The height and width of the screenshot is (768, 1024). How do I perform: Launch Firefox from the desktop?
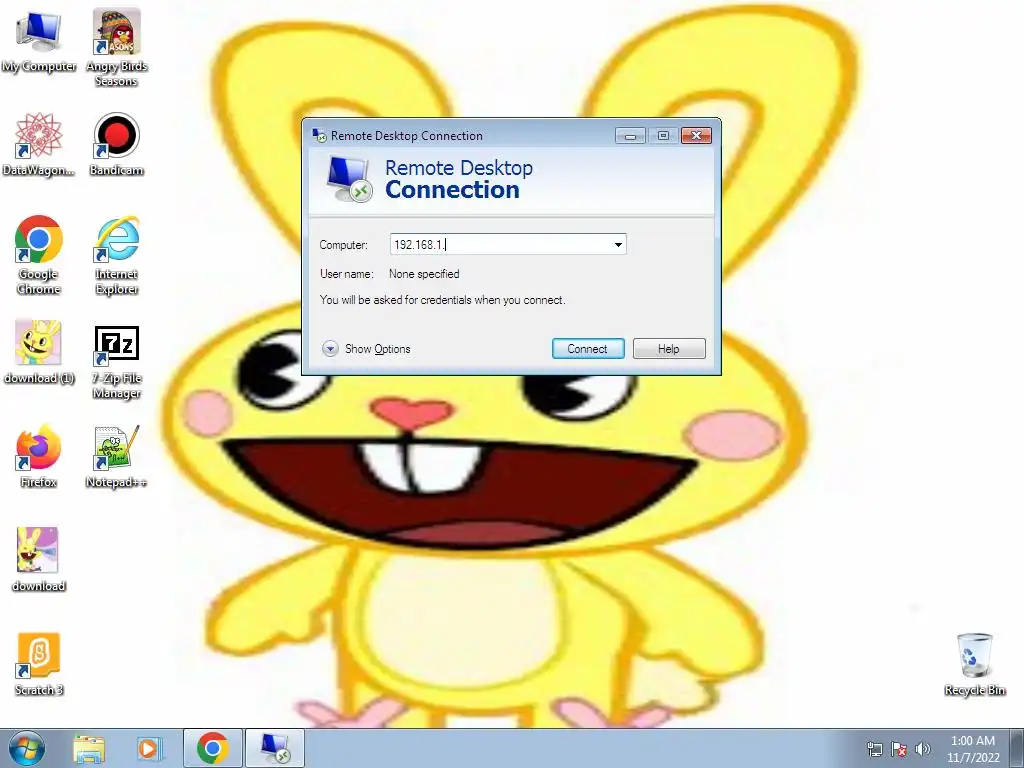[39, 456]
